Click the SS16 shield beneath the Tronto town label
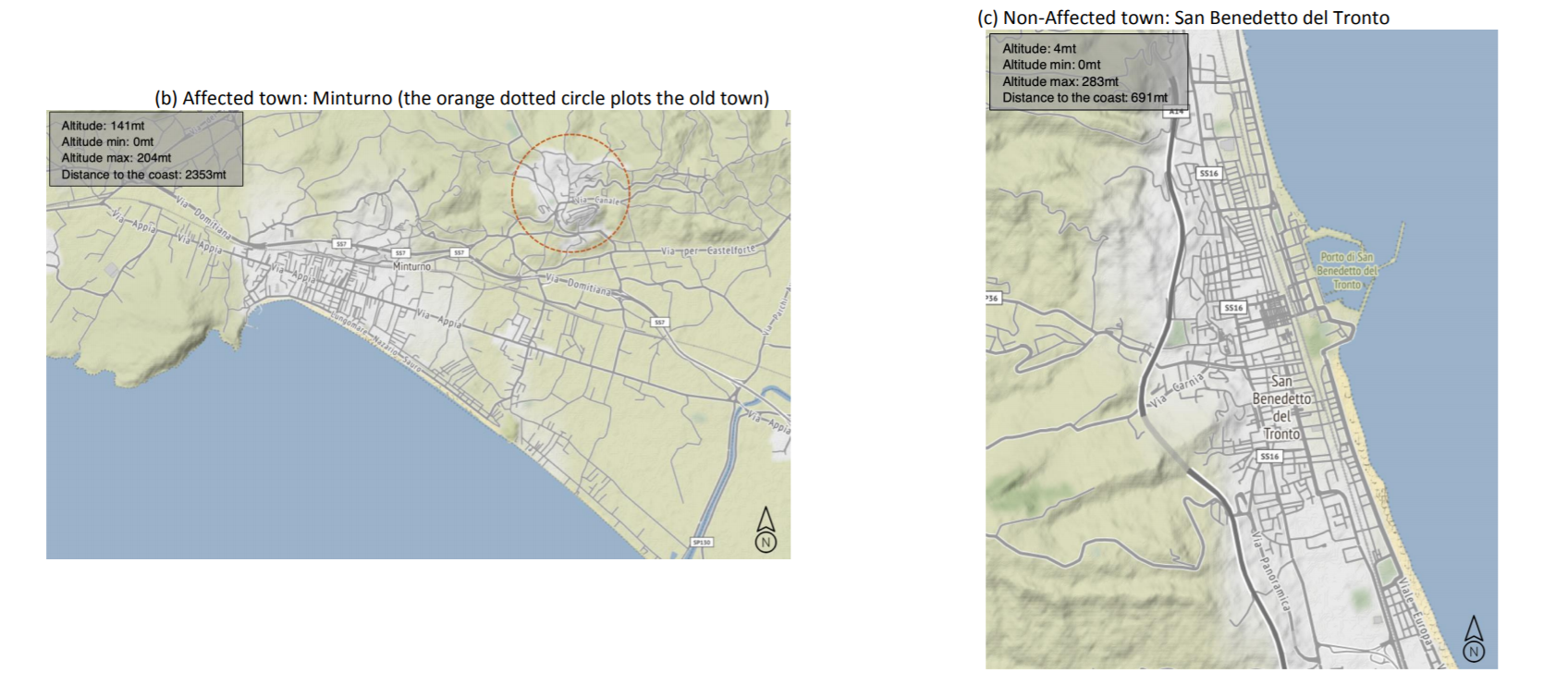 pos(1269,457)
